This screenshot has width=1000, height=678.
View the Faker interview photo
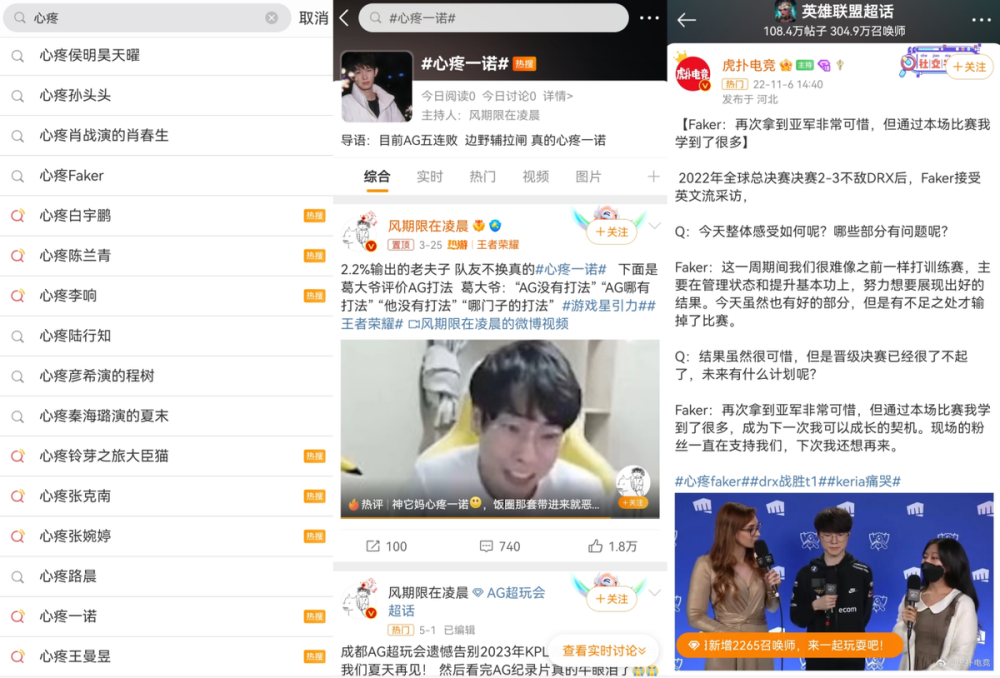pyautogui.click(x=834, y=581)
